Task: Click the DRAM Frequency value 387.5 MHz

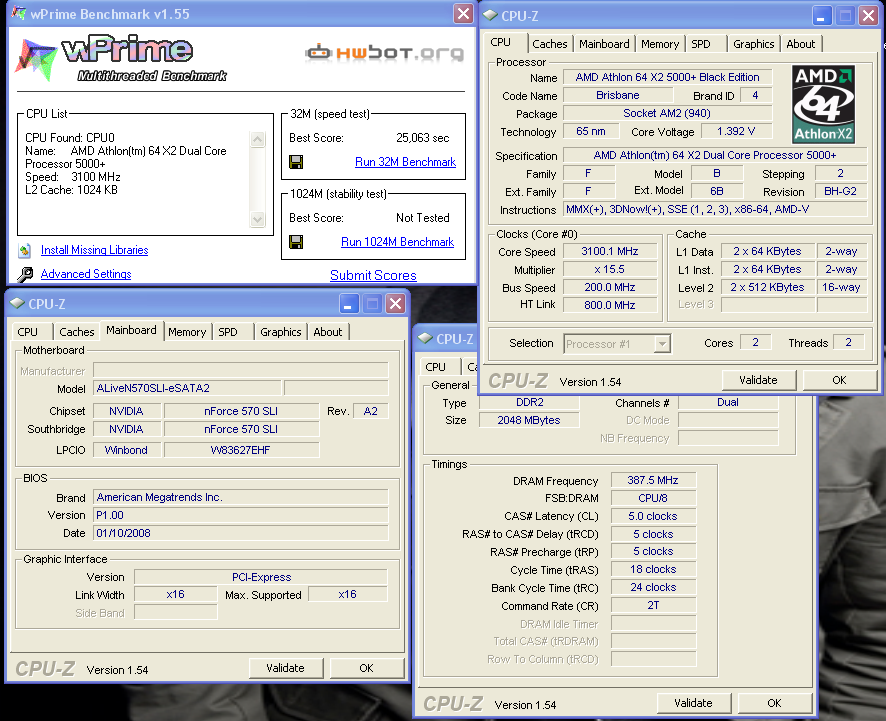Action: coord(653,480)
